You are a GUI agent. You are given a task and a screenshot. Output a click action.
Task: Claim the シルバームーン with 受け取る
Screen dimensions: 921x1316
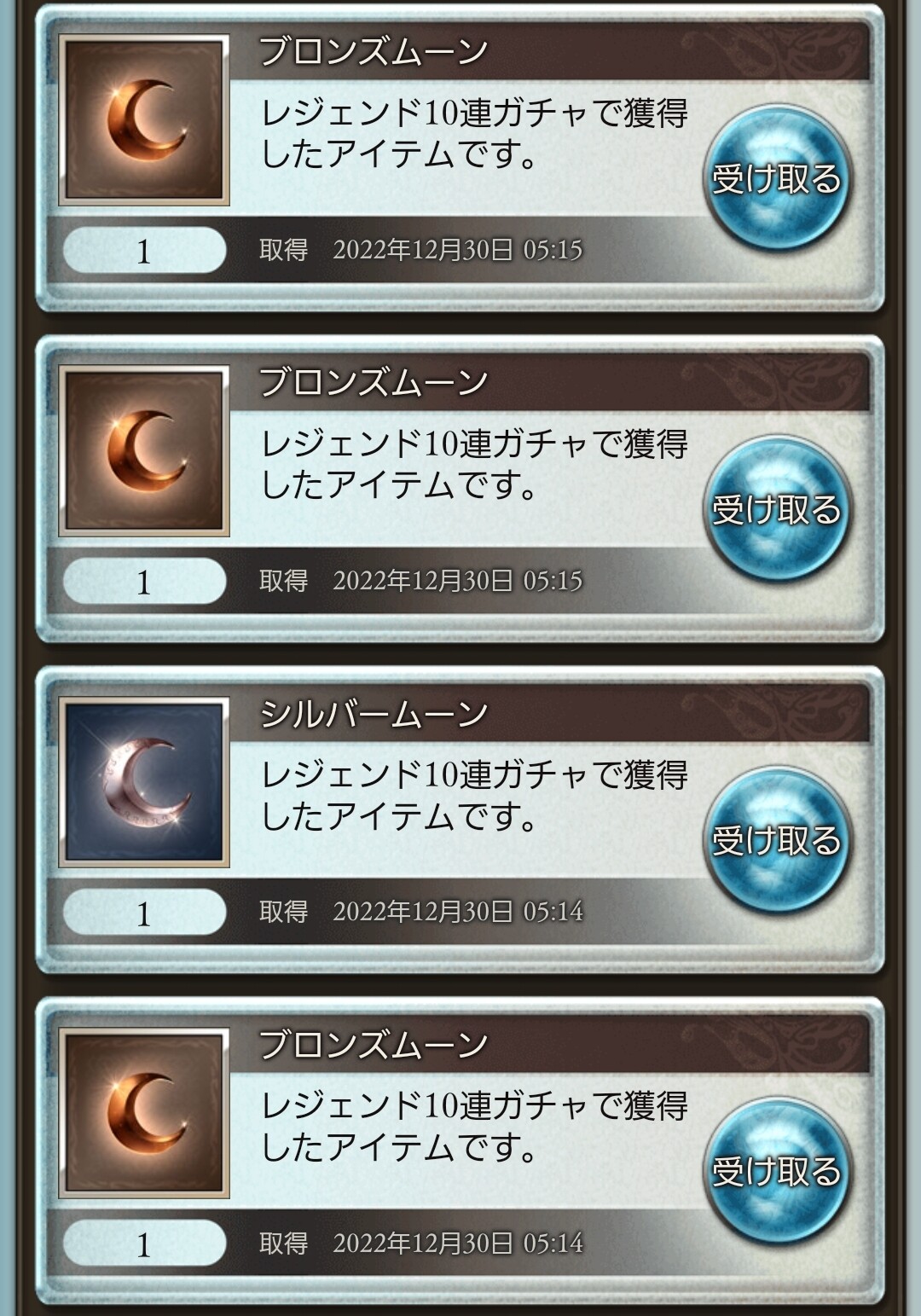click(777, 838)
